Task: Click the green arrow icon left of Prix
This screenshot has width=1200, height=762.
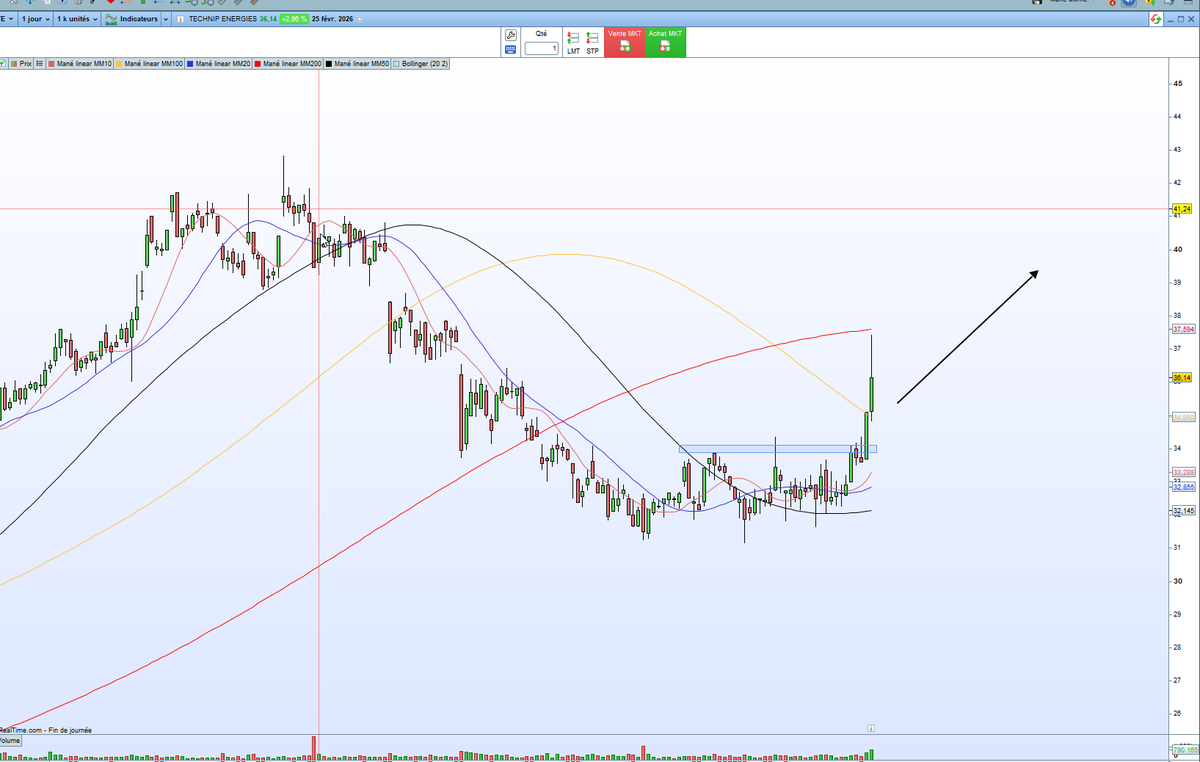Action: point(2,63)
